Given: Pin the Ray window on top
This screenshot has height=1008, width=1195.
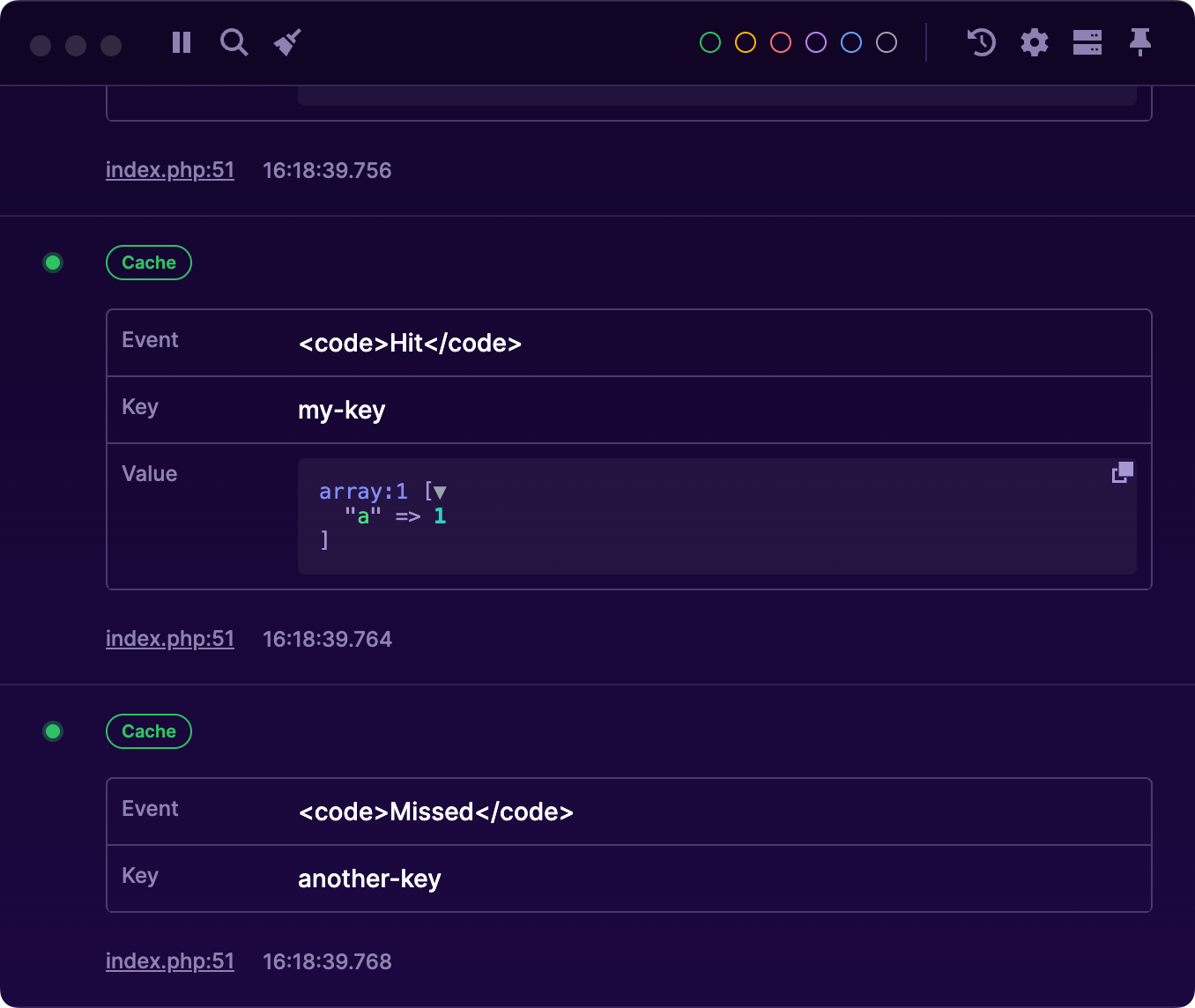Looking at the screenshot, I should (x=1140, y=42).
